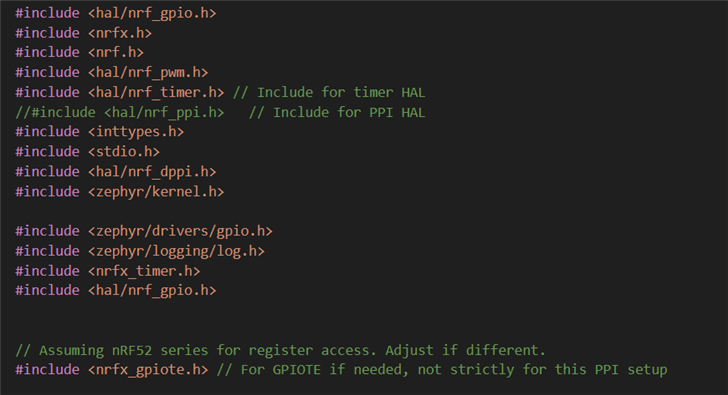
Task: Click the commented-out hal/nrf_ppi.h include
Action: pyautogui.click(x=120, y=112)
